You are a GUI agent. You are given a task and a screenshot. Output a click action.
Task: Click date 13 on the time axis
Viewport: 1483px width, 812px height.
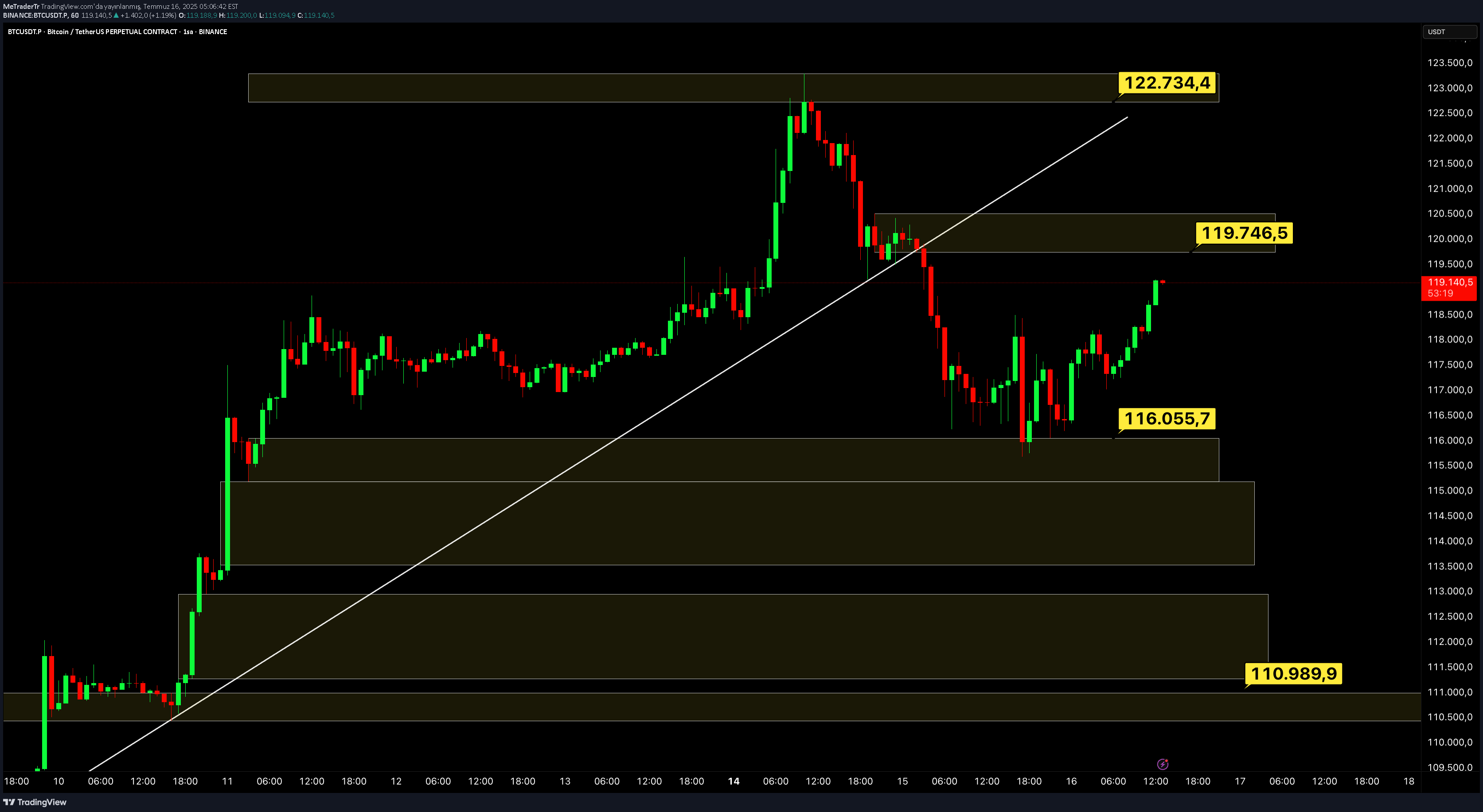[565, 781]
